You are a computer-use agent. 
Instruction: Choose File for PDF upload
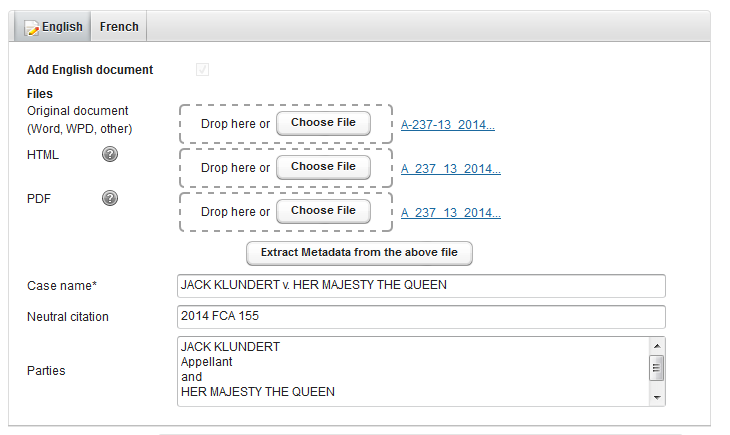click(323, 211)
